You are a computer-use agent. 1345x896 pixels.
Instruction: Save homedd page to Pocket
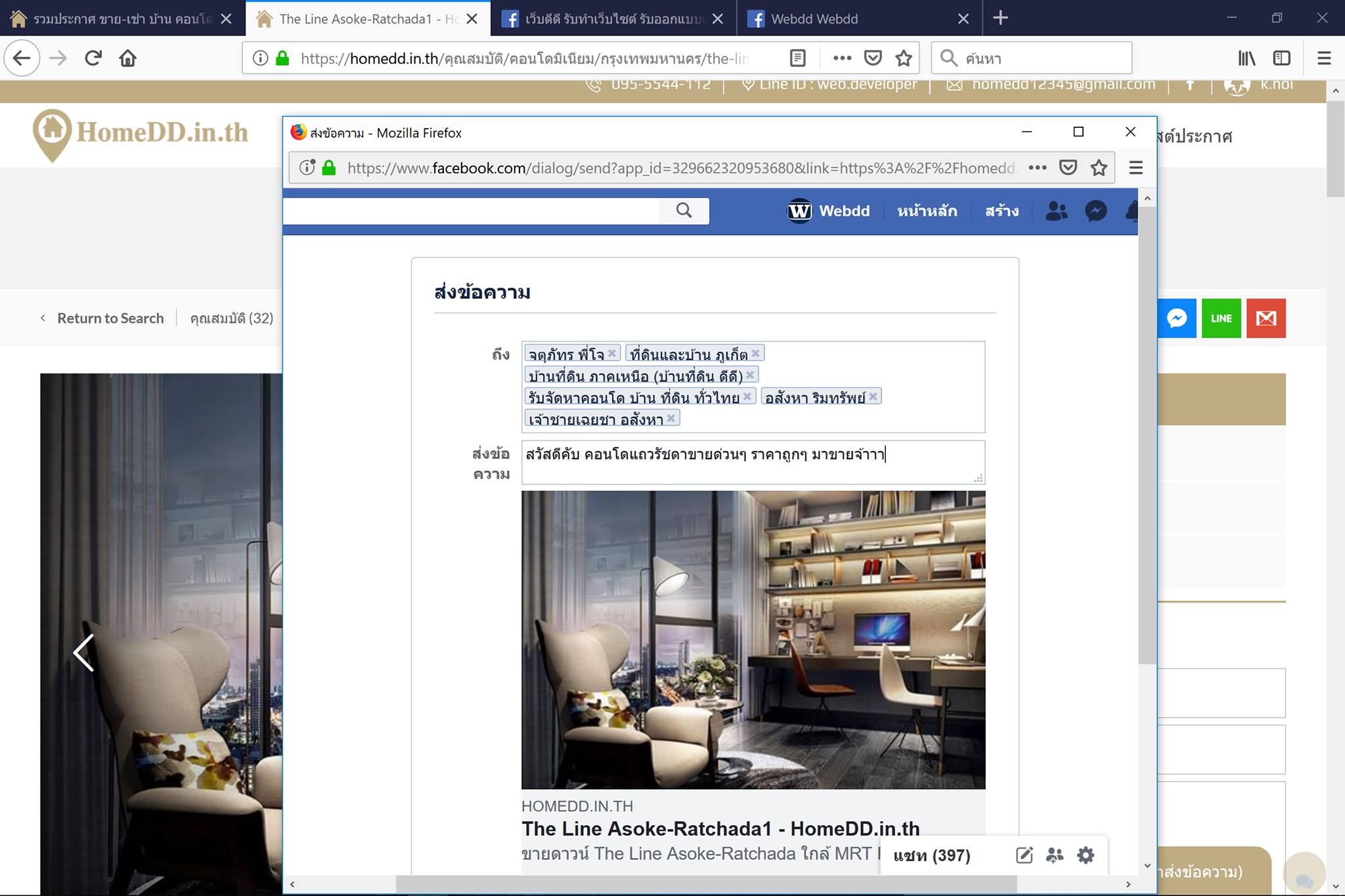click(x=873, y=58)
